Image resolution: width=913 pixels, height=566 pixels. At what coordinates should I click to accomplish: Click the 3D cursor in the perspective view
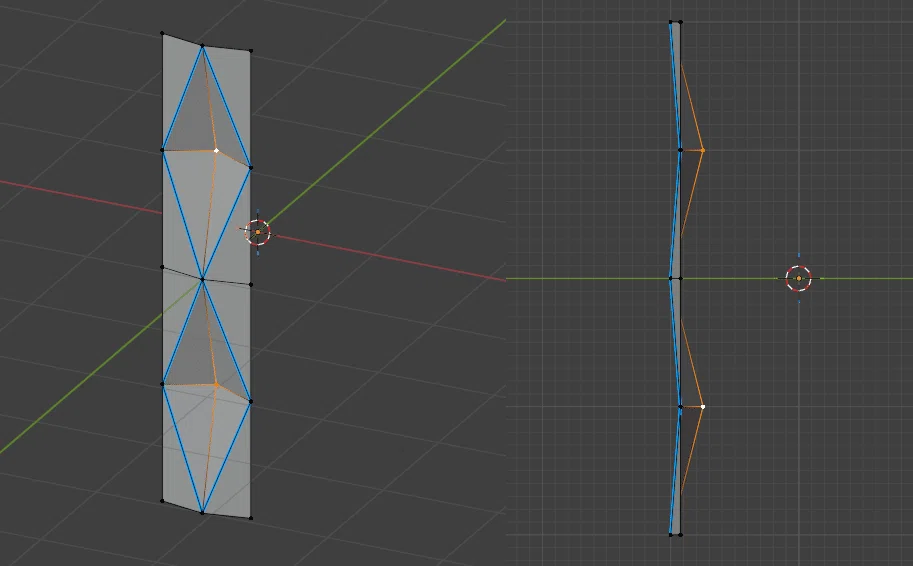pos(258,232)
